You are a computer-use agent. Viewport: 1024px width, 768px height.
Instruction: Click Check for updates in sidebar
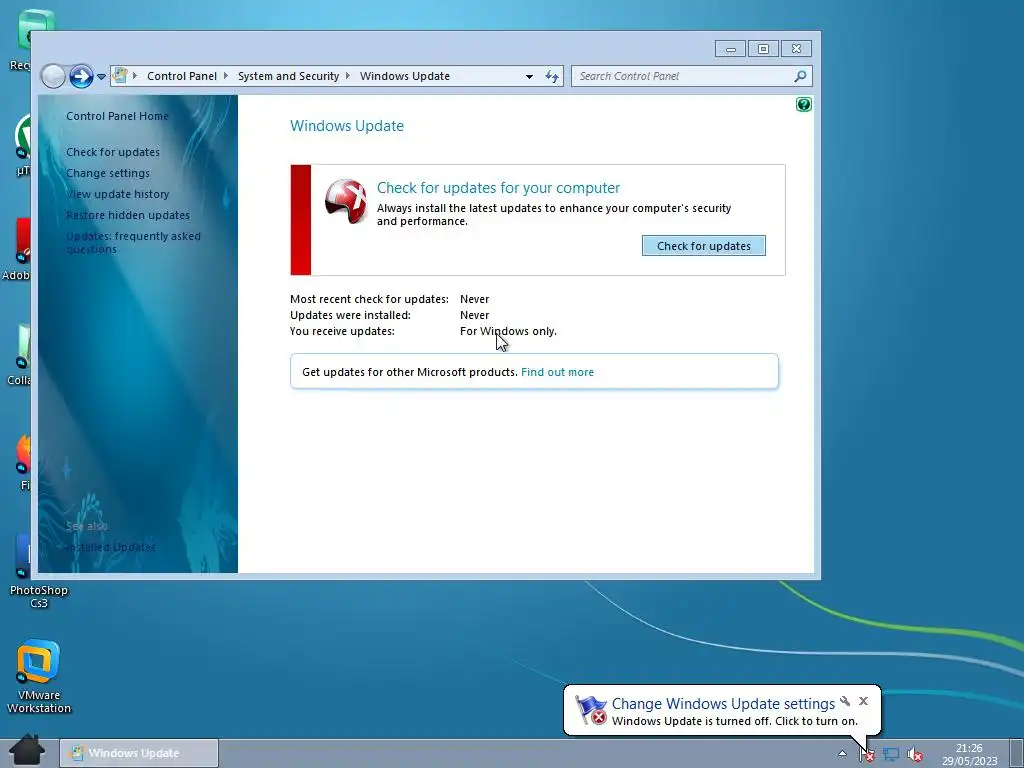click(112, 152)
